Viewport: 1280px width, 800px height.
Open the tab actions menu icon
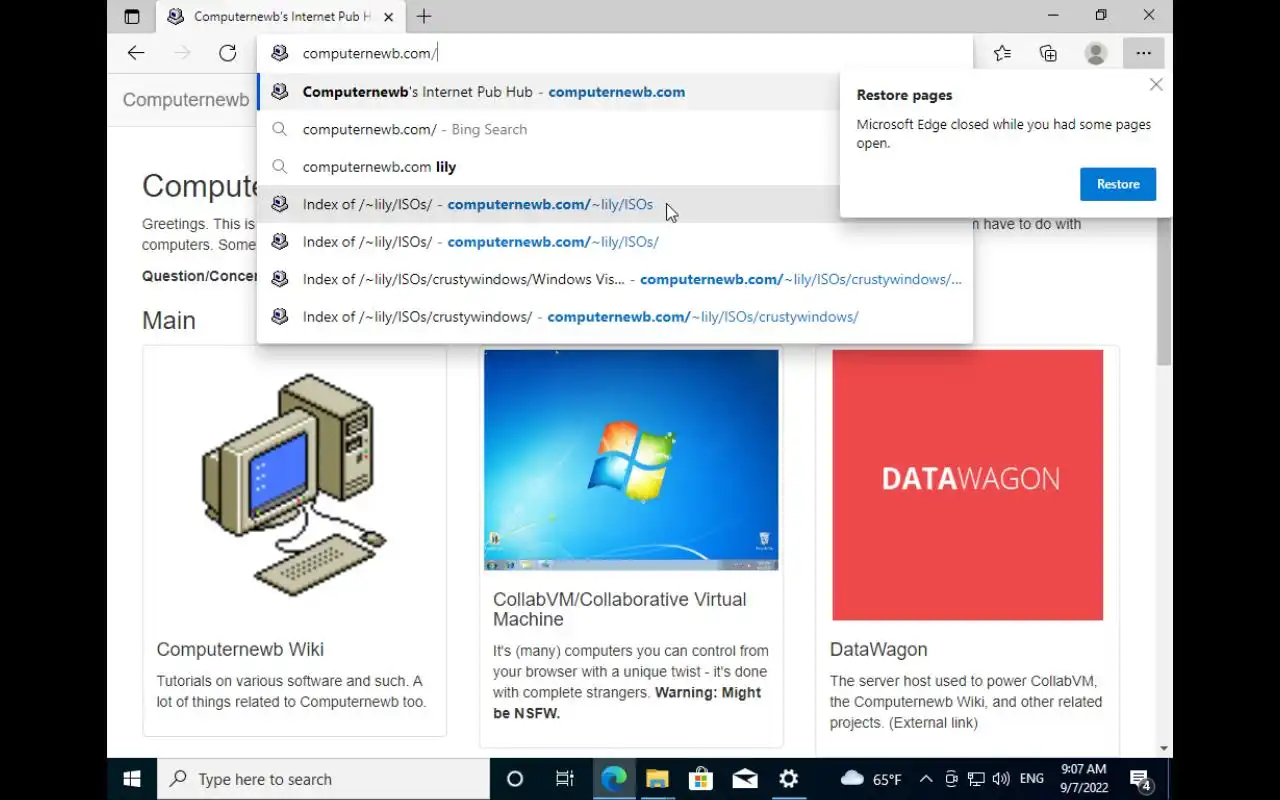[x=131, y=16]
